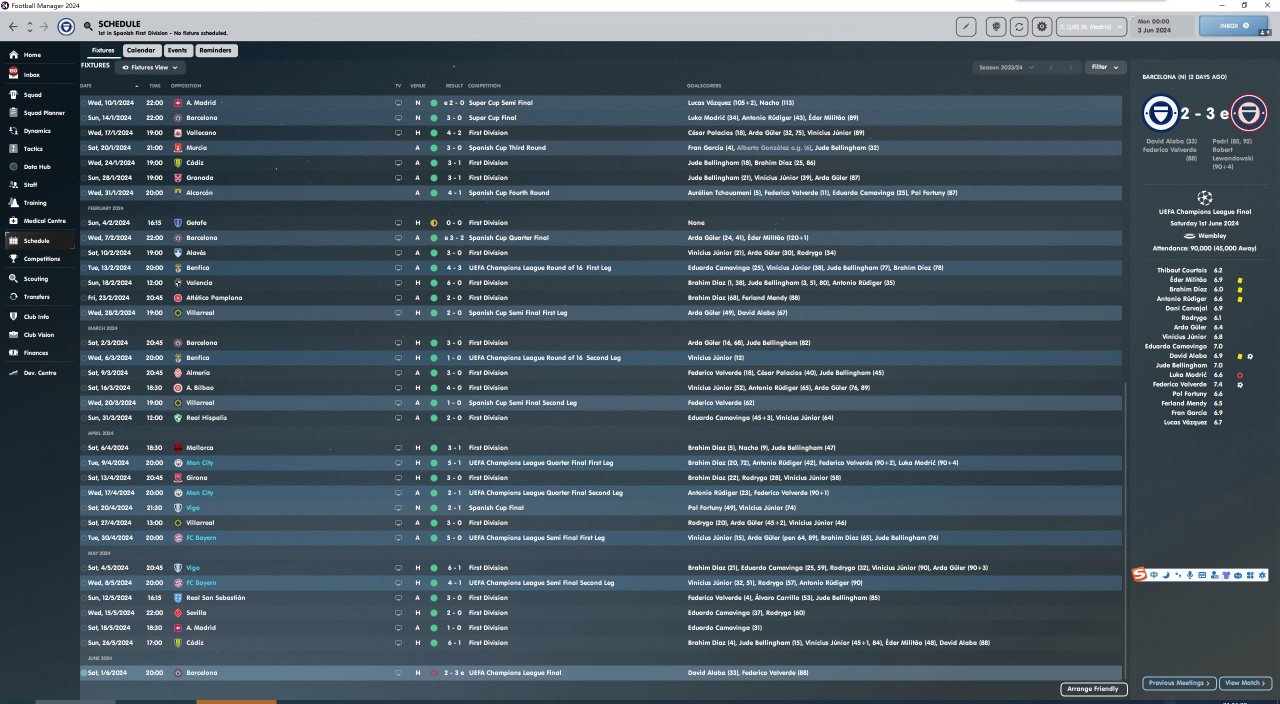Go forward with the right arrow
Image resolution: width=1280 pixels, height=704 pixels.
coord(46,26)
